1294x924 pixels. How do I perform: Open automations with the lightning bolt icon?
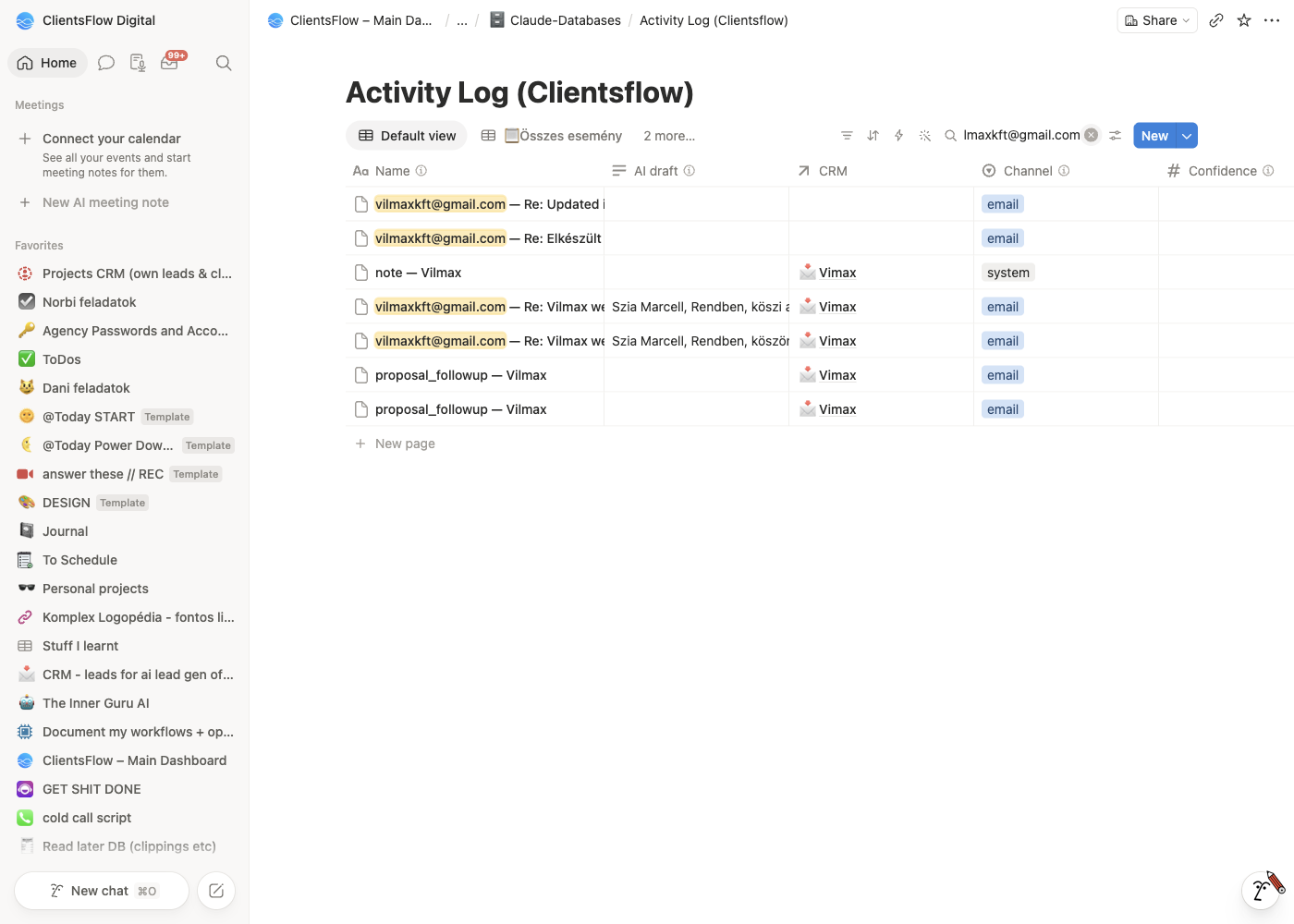[898, 136]
